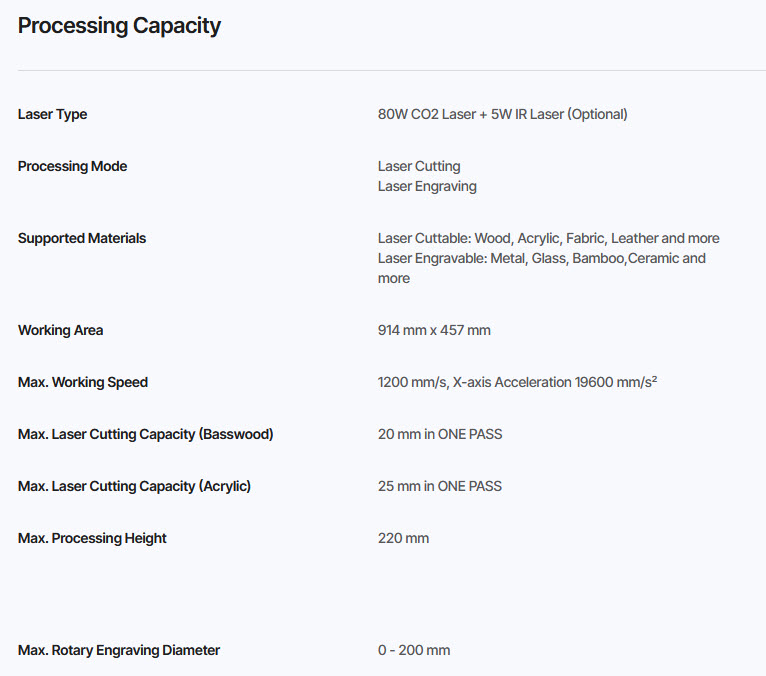Select the Max. Working Speed label
The image size is (766, 676).
[83, 382]
